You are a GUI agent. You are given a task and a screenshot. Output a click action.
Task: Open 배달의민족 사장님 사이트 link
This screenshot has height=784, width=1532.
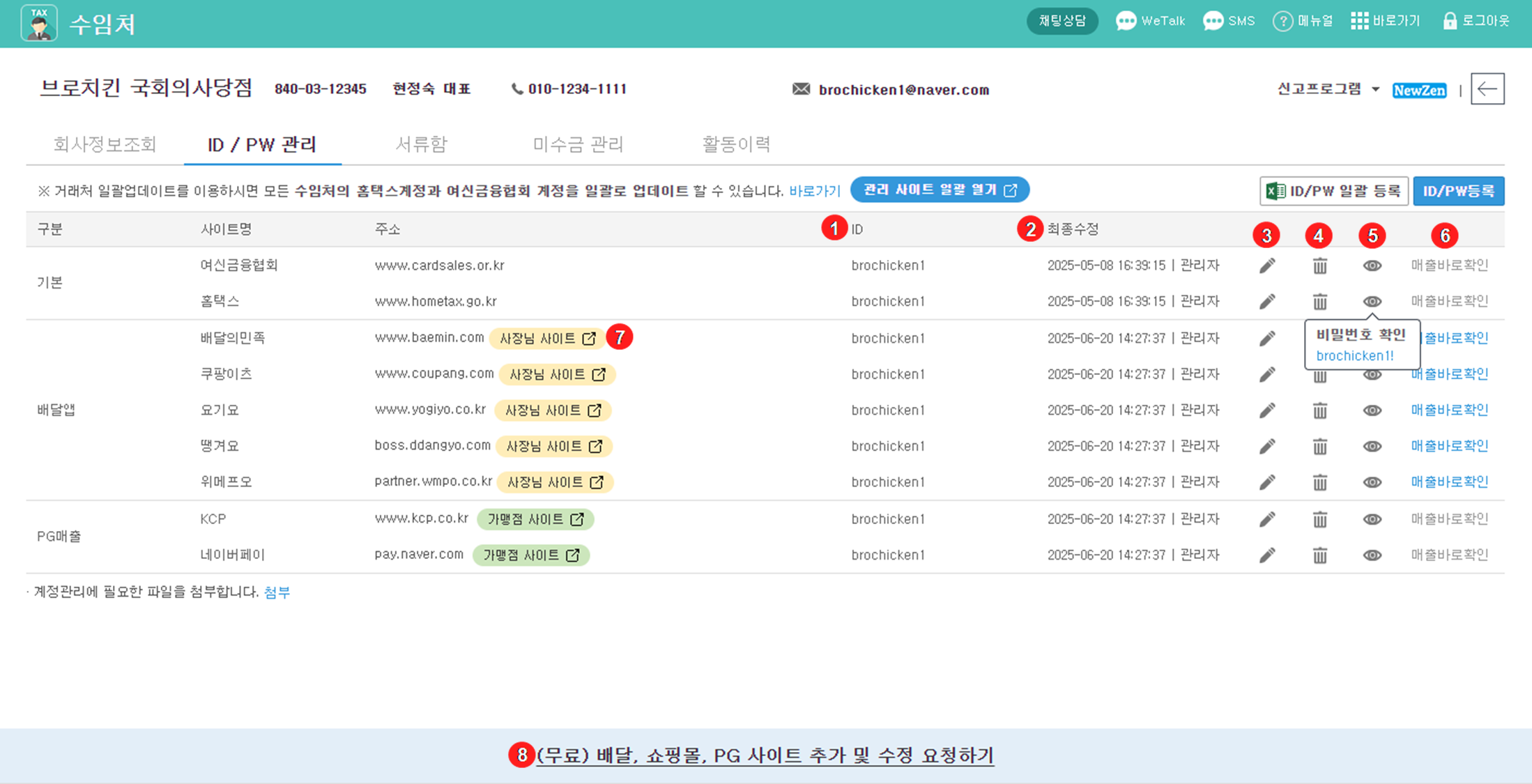coord(547,339)
